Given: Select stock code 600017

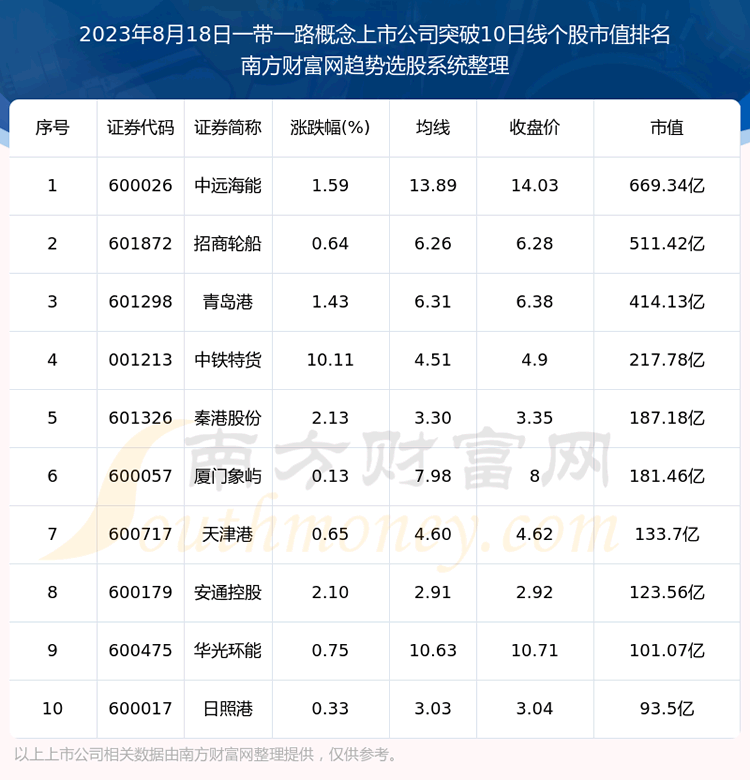Looking at the screenshot, I should pos(140,709).
